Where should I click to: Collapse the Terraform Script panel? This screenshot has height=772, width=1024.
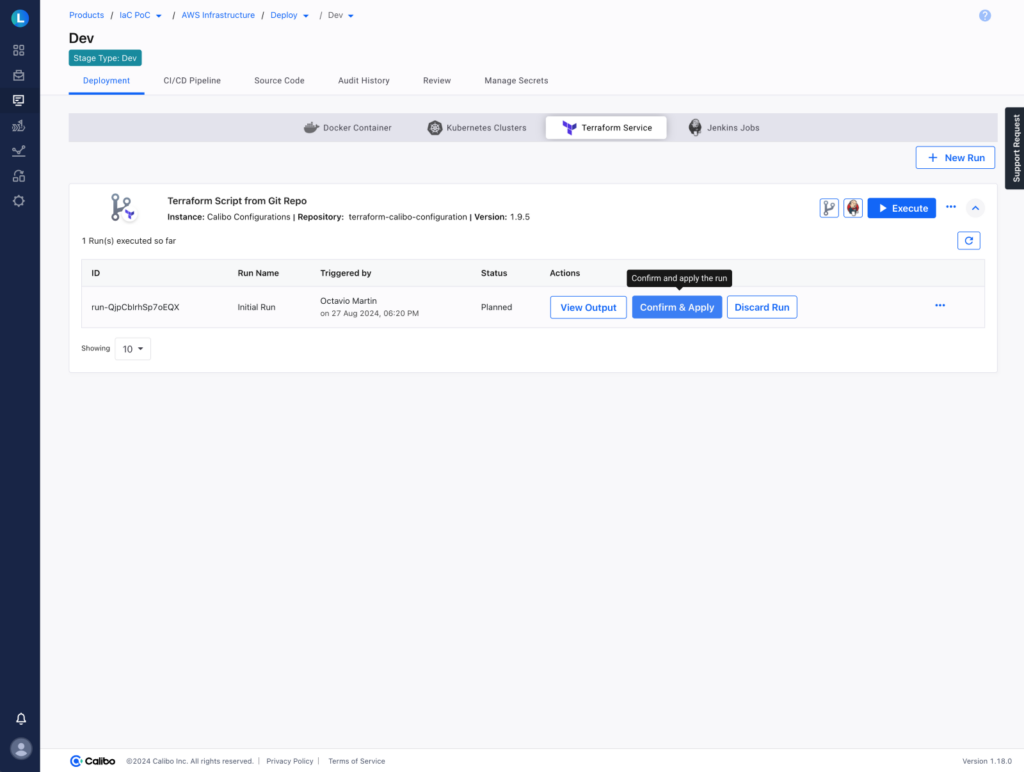(x=976, y=208)
